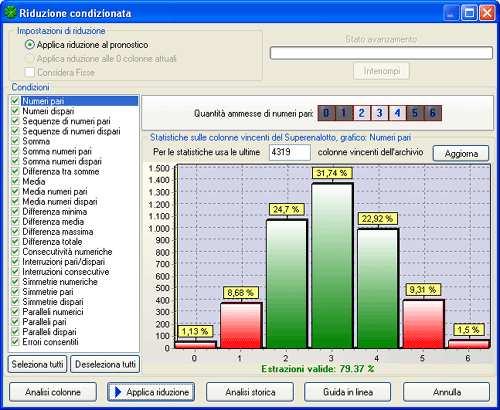Select 'Differenza massima' in the conditions list
The image size is (500, 410).
[58, 232]
